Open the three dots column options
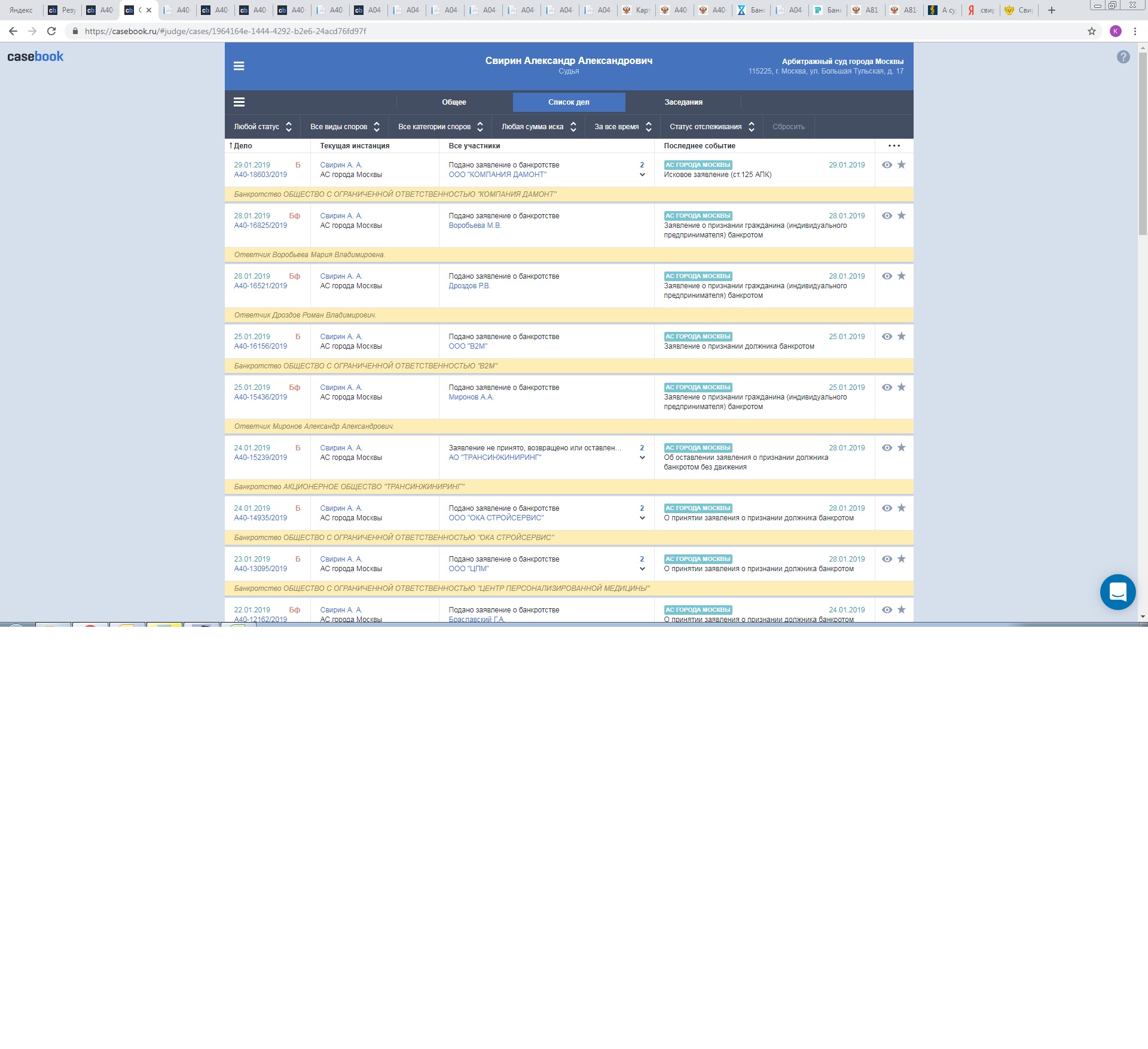 (894, 146)
